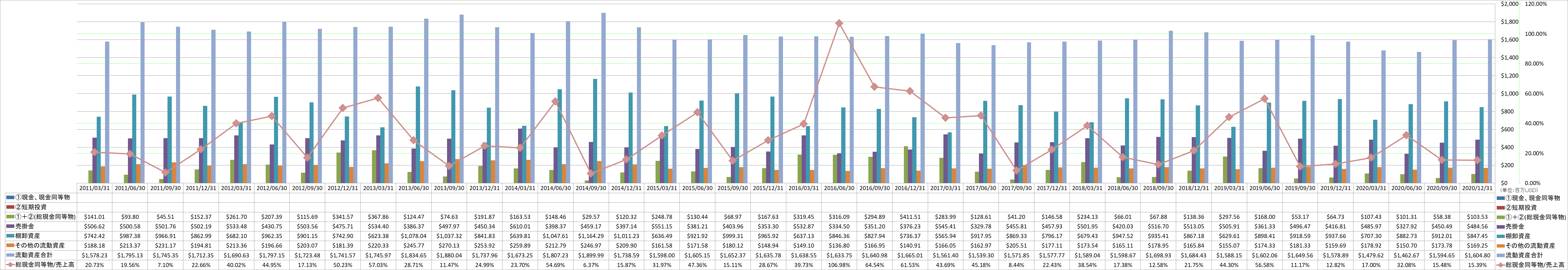Image resolution: width=1568 pixels, height=270 pixels.
Task: Click the 2020/12/31 date column header
Action: click(1478, 188)
